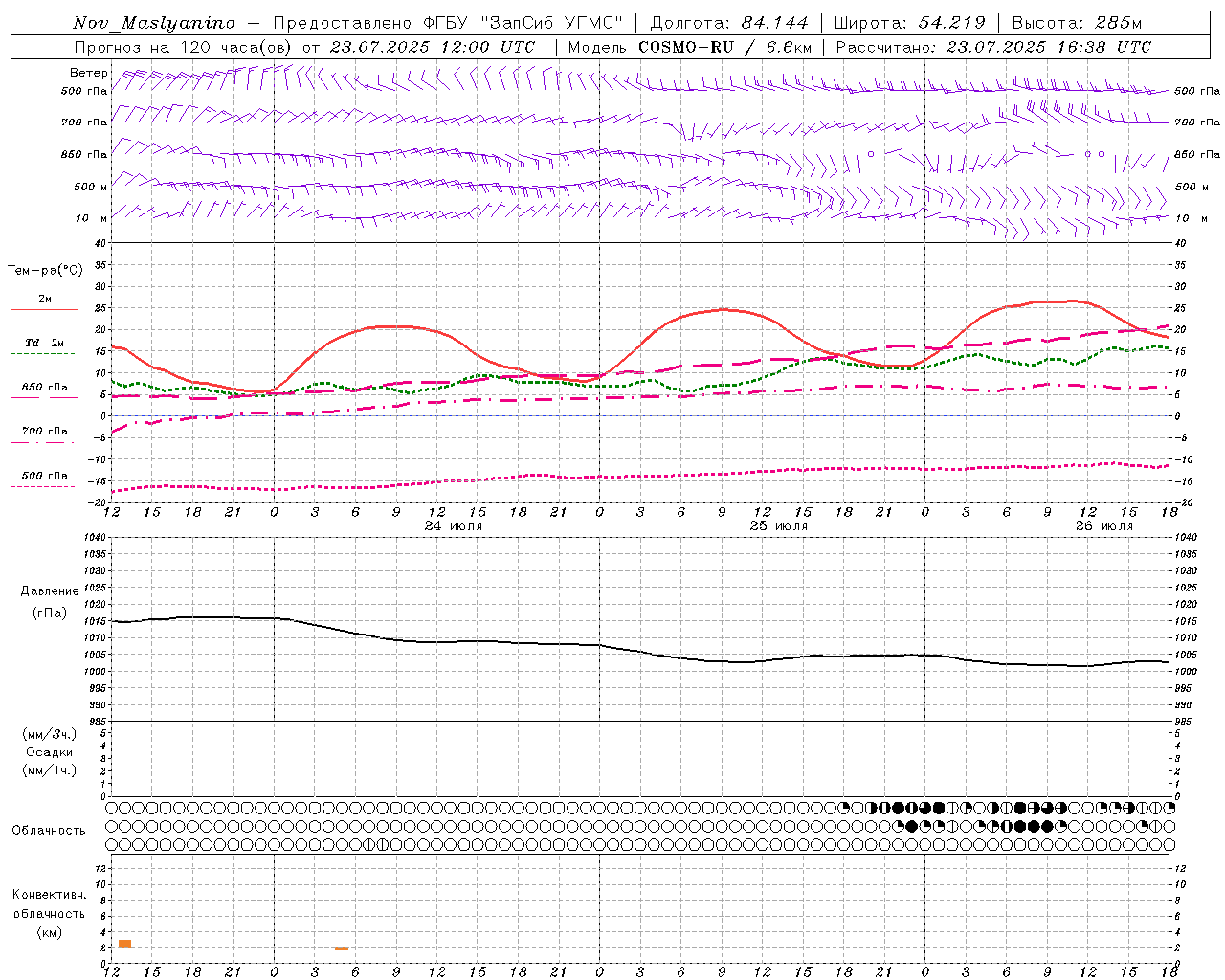The width and height of the screenshot is (1225, 980).
Task: Click the 'Высота: 285м' header field
Action: coord(1077,23)
